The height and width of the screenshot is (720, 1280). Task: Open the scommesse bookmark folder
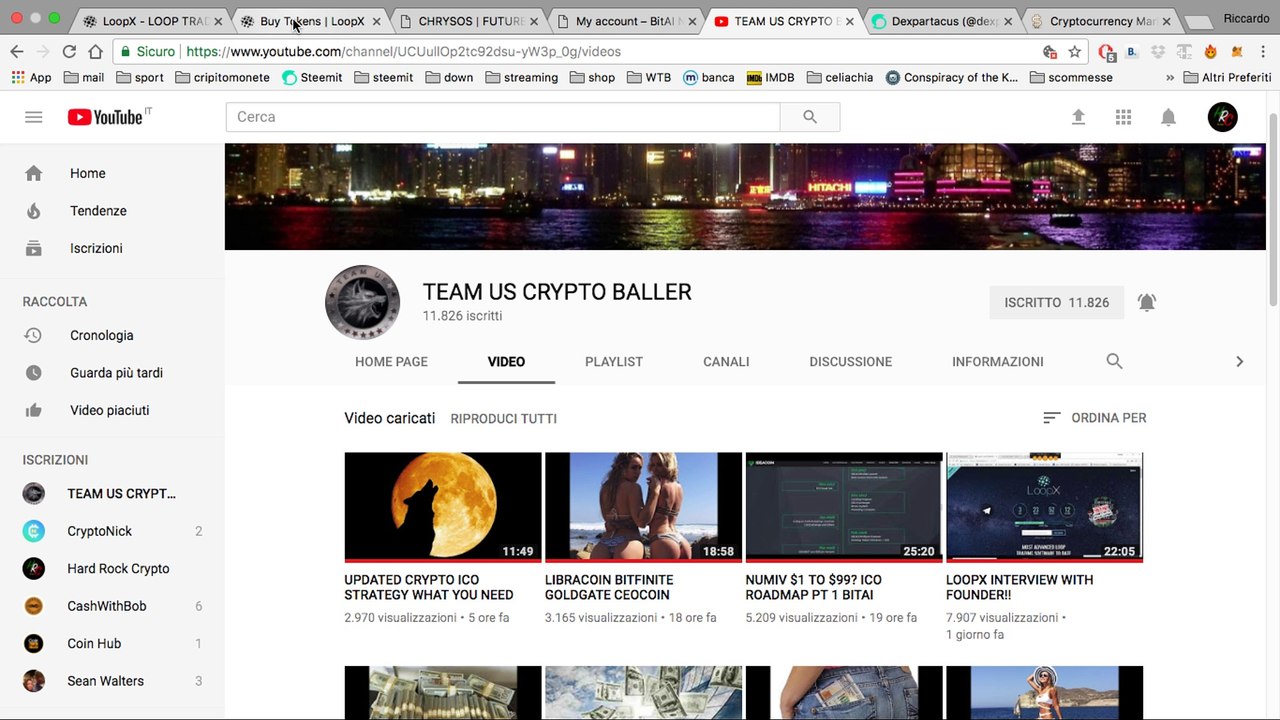[1071, 77]
